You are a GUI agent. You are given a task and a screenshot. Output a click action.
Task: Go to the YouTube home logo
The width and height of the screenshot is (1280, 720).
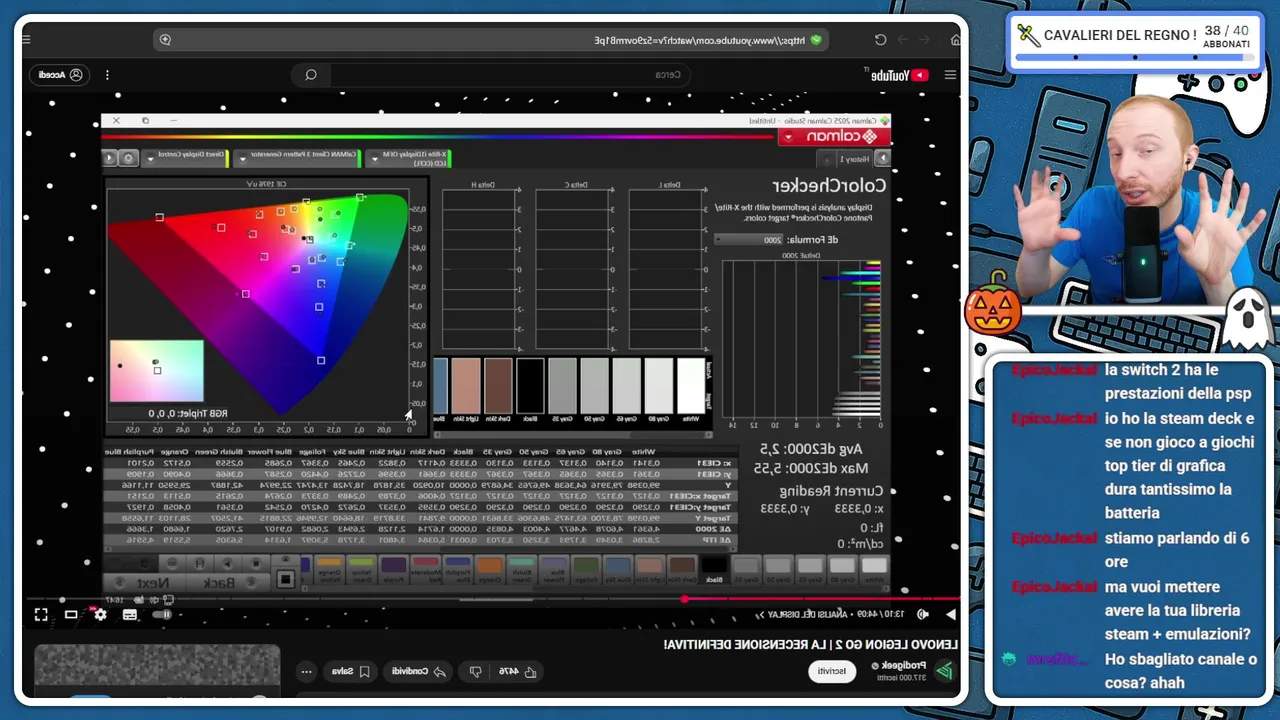(x=899, y=75)
